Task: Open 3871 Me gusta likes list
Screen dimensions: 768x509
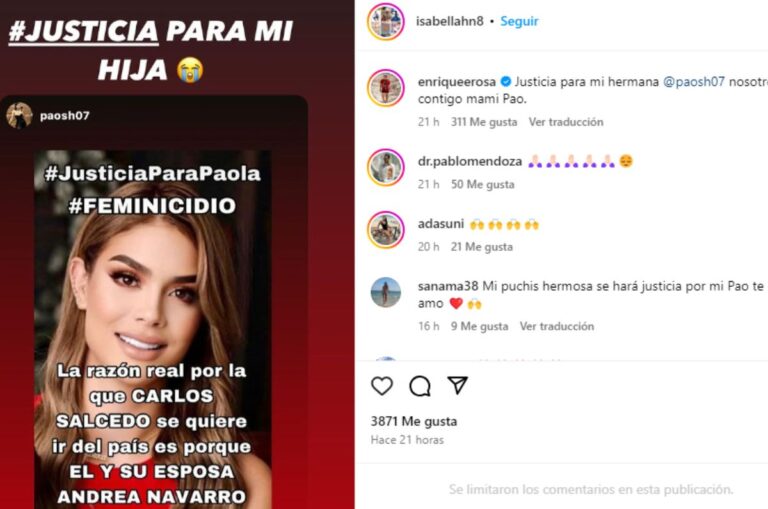Action: 413,421
